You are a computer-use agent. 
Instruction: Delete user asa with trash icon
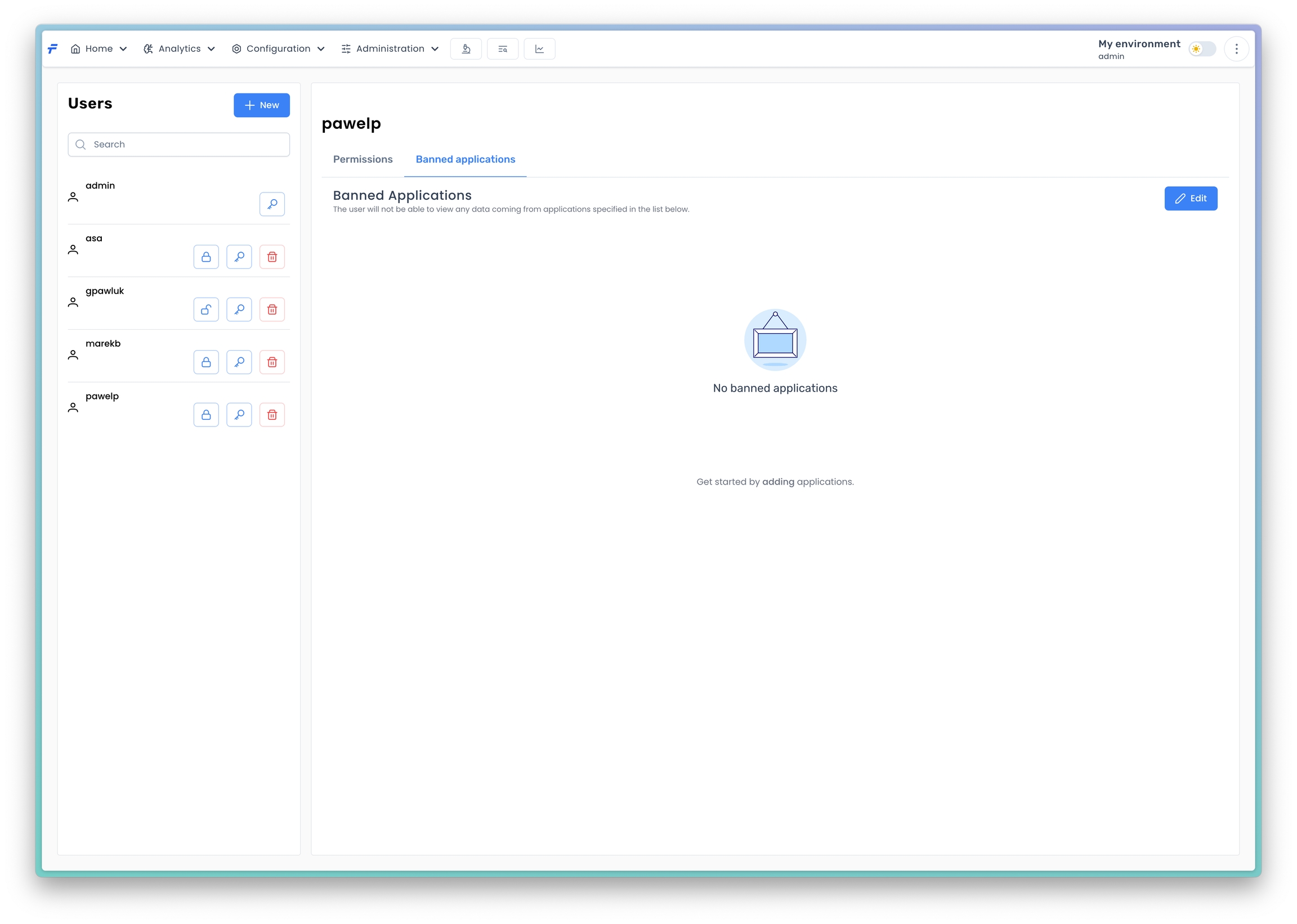(272, 257)
